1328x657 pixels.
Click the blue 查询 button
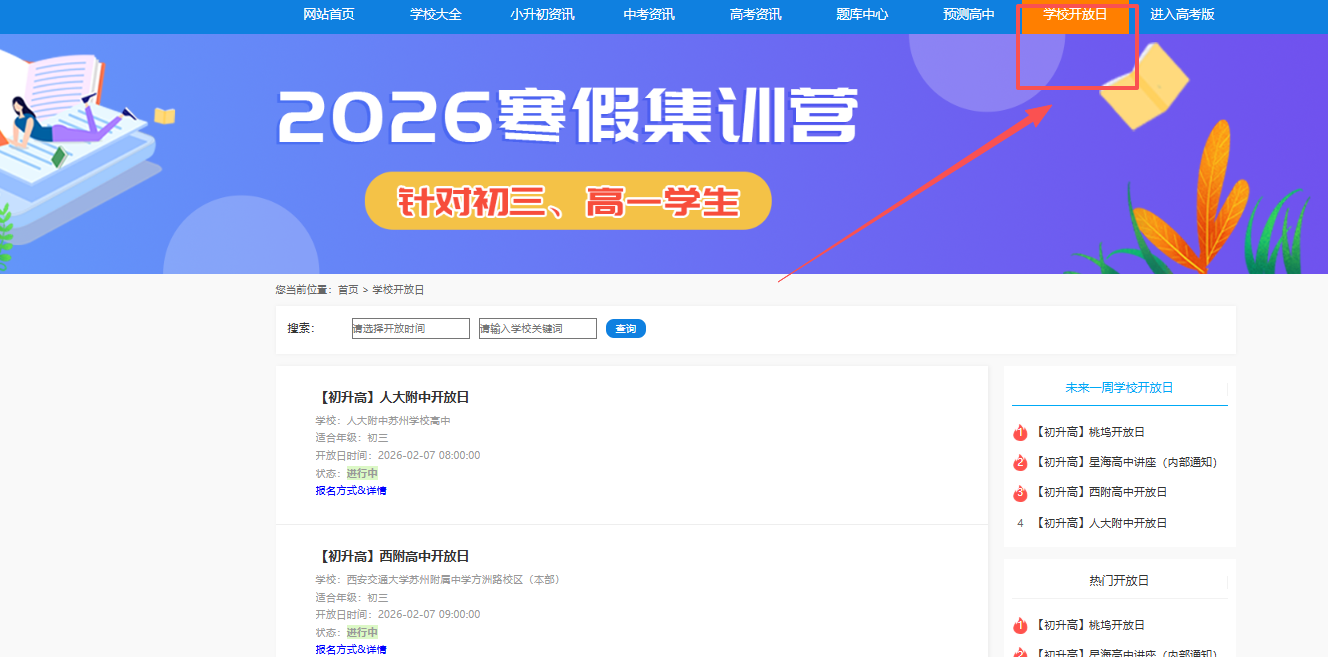click(x=626, y=328)
